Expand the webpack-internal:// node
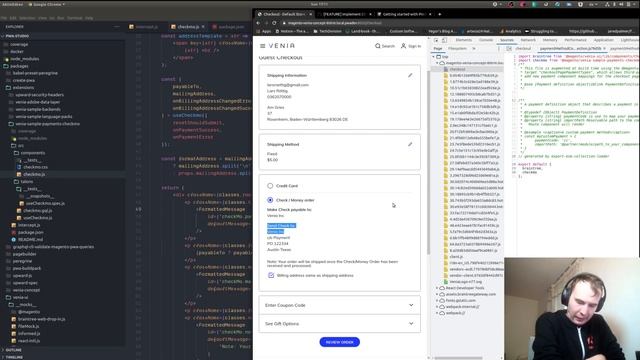Image resolution: width=640 pixels, height=360 pixels. pyautogui.click(x=437, y=307)
